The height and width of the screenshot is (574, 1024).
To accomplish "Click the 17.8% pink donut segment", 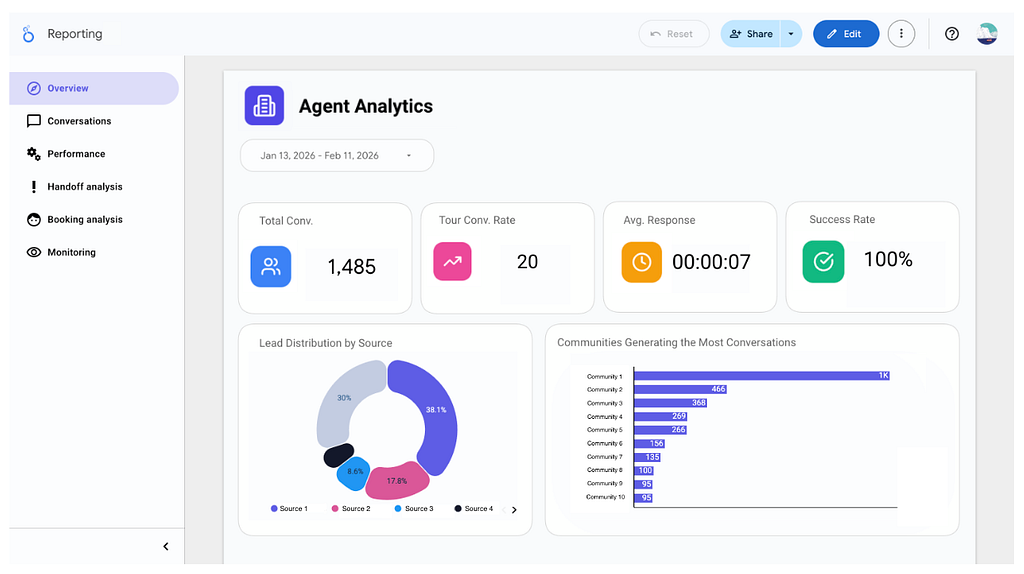I will (x=397, y=481).
